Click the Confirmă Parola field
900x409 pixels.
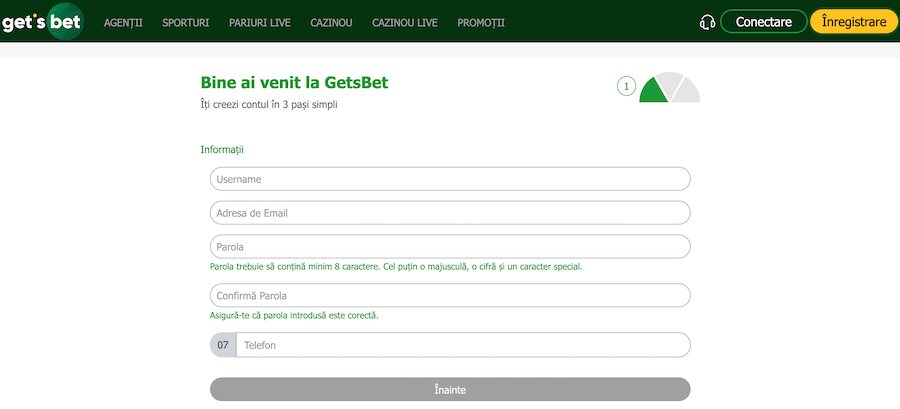450,295
